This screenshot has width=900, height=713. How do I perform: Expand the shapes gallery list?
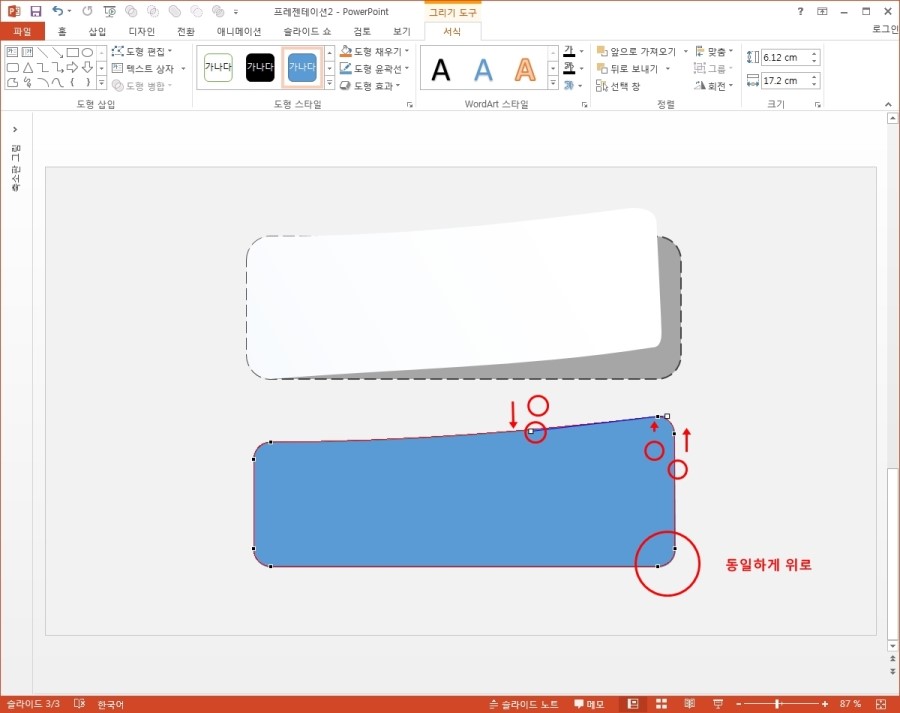click(x=102, y=83)
